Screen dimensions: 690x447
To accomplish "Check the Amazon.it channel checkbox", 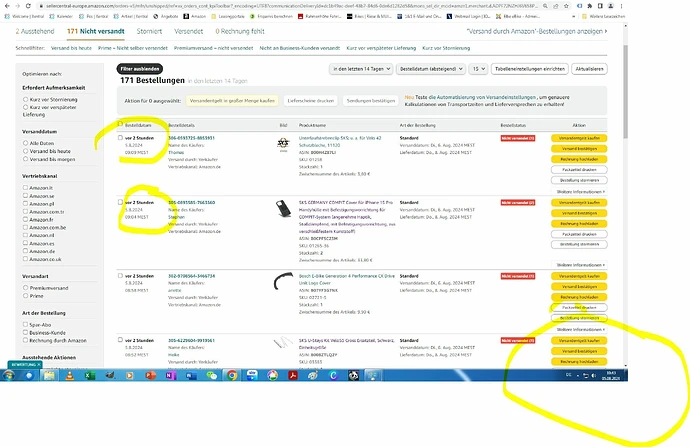I will click(26, 187).
